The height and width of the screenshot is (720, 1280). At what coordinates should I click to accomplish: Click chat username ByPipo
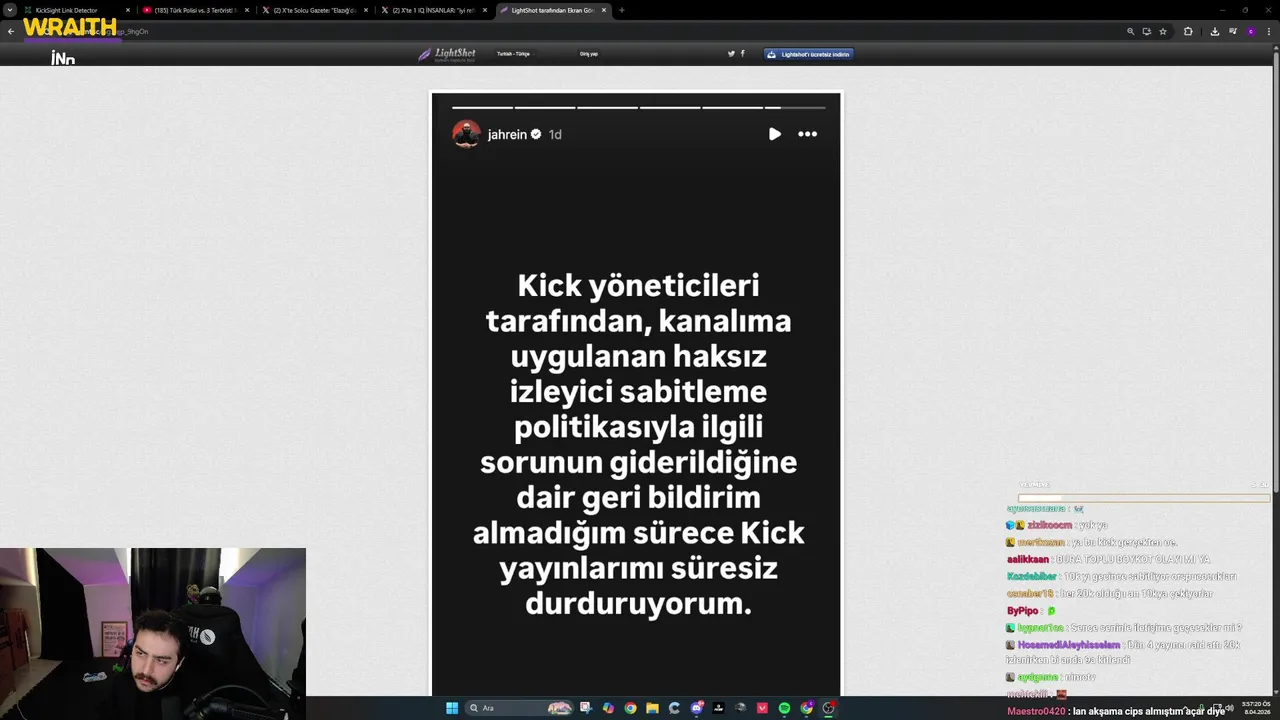[x=1022, y=610]
